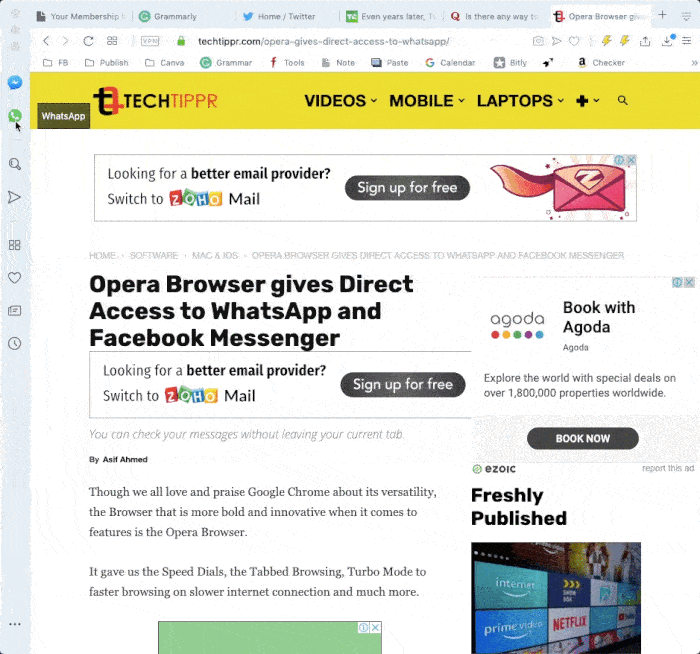Open the downloads popup

tap(667, 41)
